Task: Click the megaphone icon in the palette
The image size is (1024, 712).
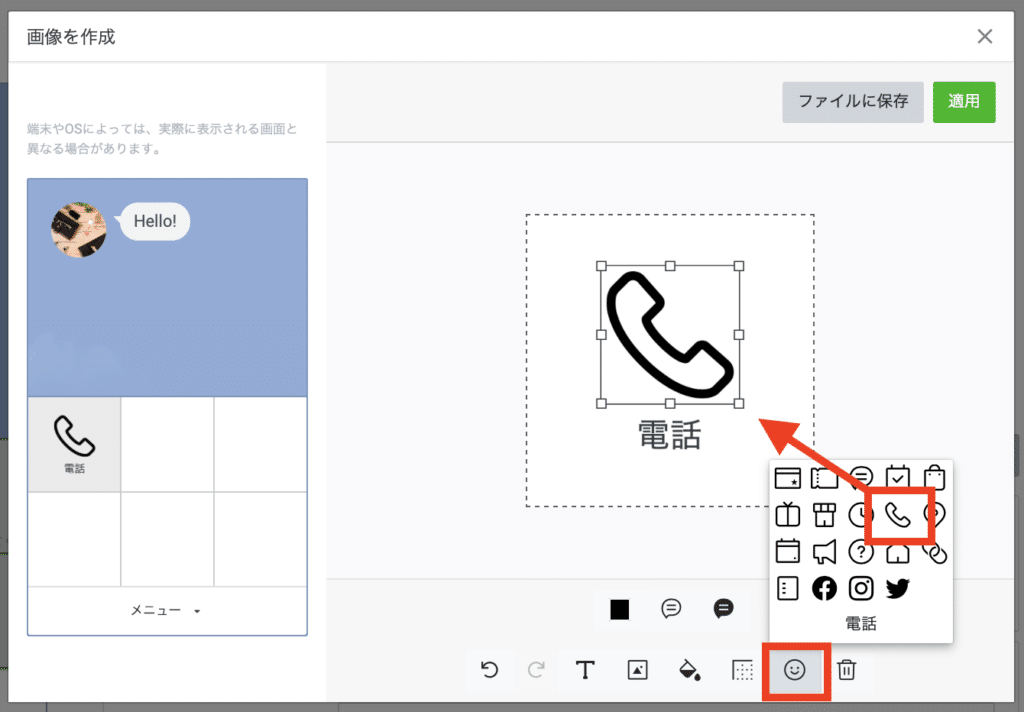Action: point(824,552)
